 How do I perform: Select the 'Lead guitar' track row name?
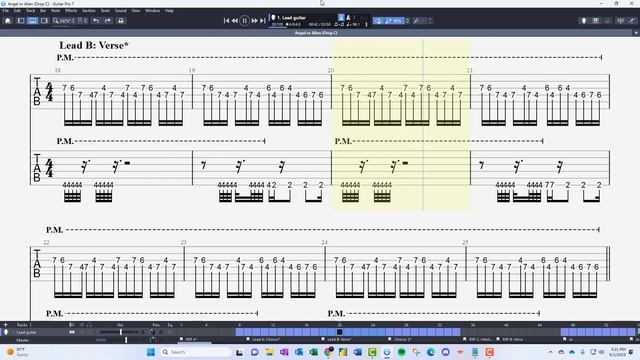tap(26, 332)
